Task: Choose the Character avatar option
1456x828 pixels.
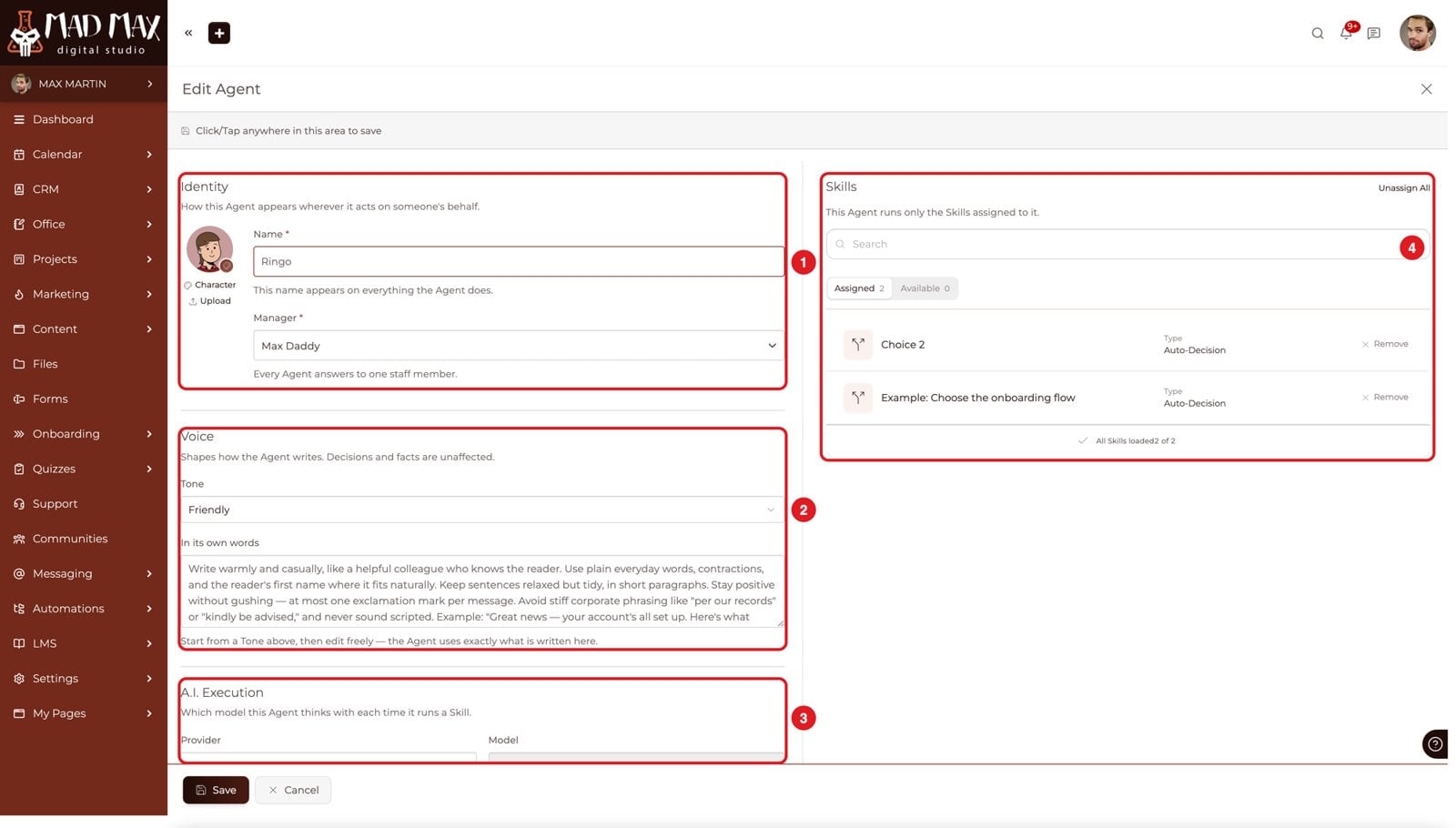Action: [209, 285]
